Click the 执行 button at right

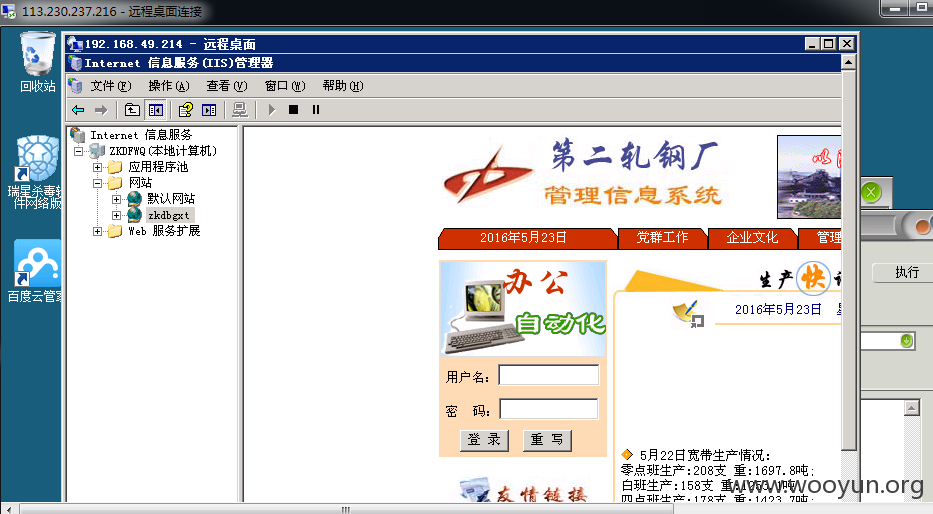point(903,272)
